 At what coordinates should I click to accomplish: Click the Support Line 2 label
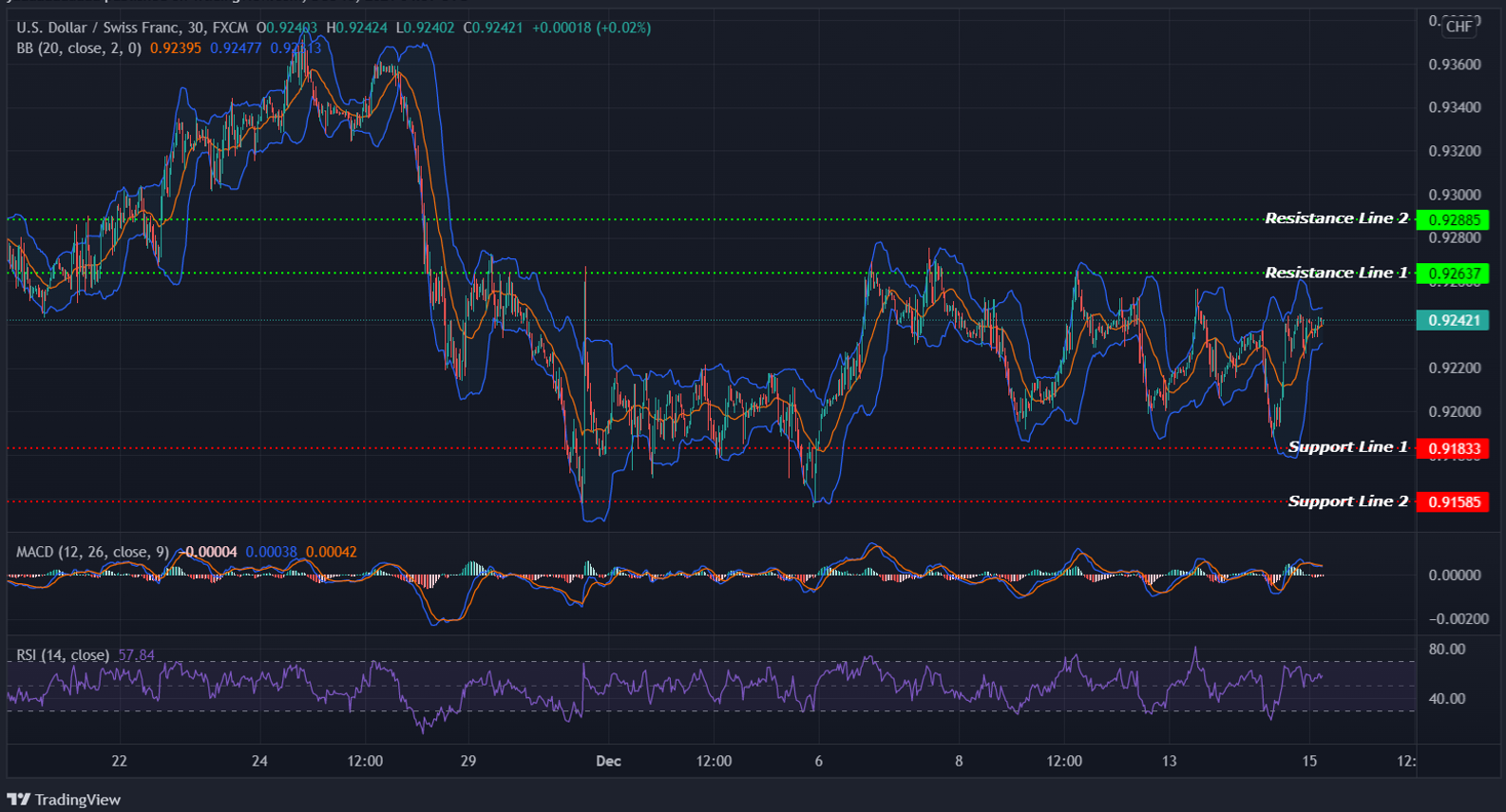coord(1347,501)
